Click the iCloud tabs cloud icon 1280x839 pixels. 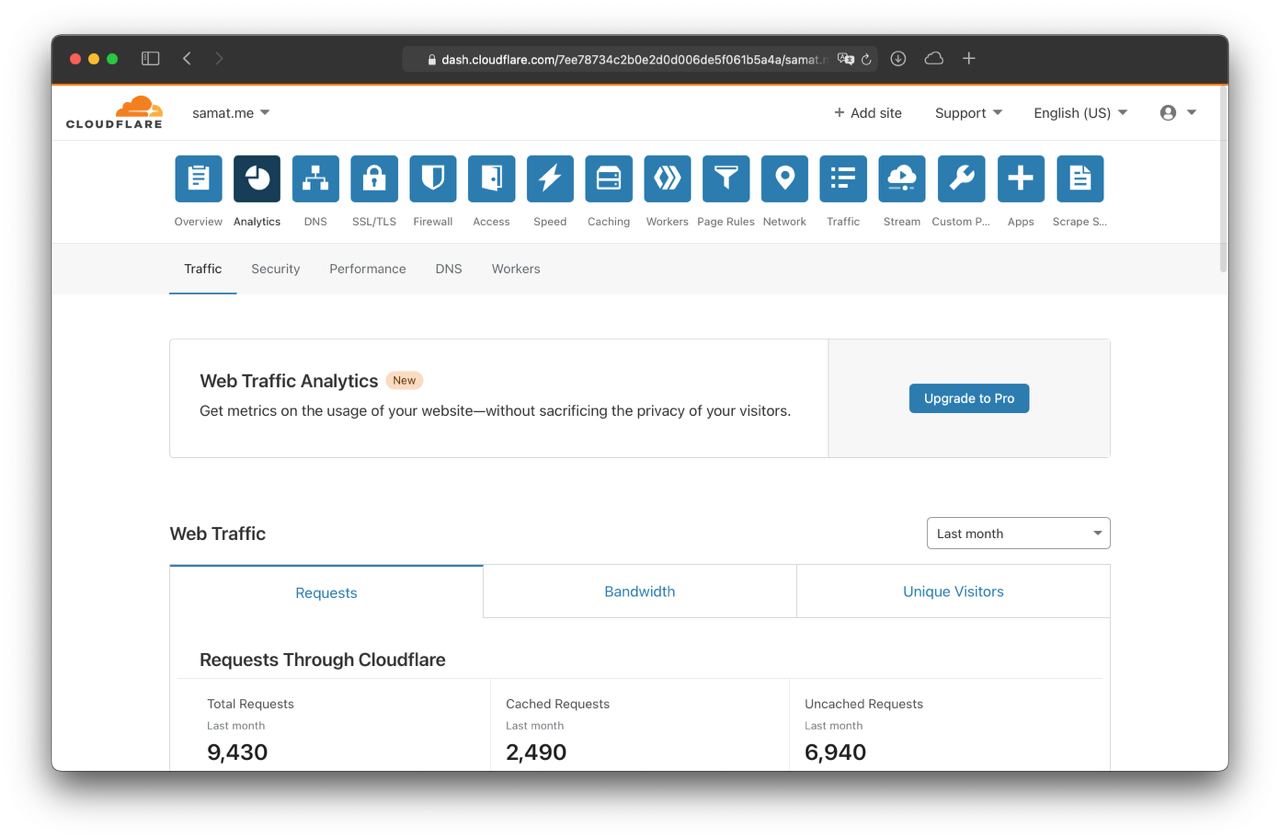coord(934,59)
